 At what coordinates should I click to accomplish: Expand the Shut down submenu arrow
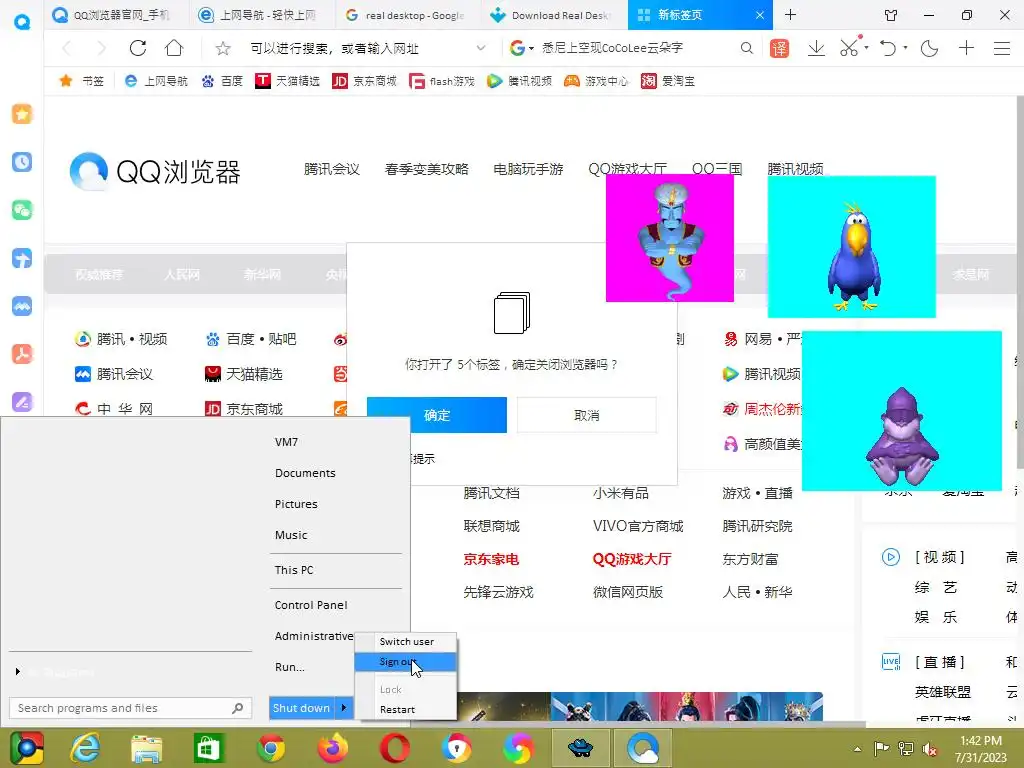pyautogui.click(x=344, y=708)
